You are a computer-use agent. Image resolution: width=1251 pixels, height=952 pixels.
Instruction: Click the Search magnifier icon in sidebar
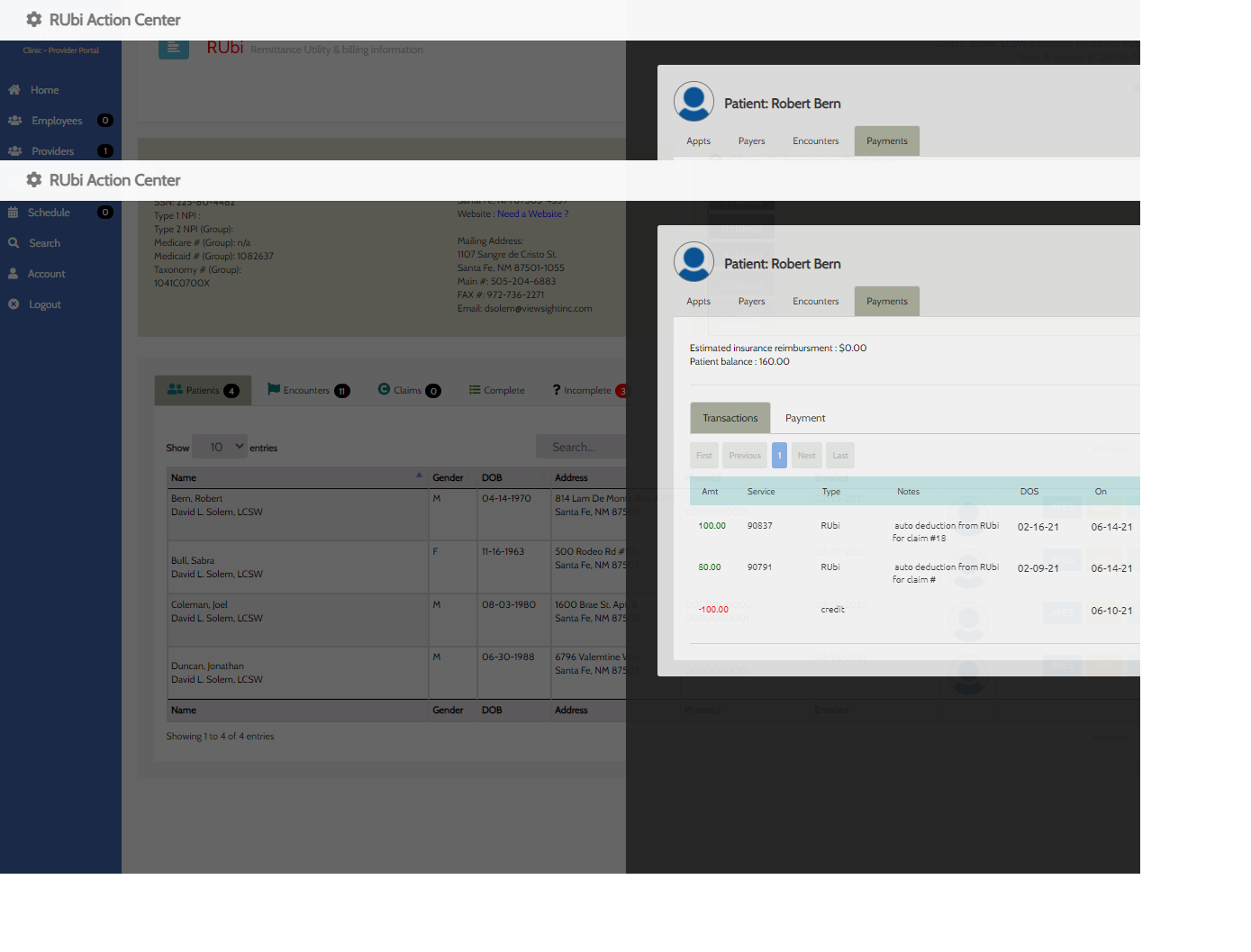coord(14,243)
